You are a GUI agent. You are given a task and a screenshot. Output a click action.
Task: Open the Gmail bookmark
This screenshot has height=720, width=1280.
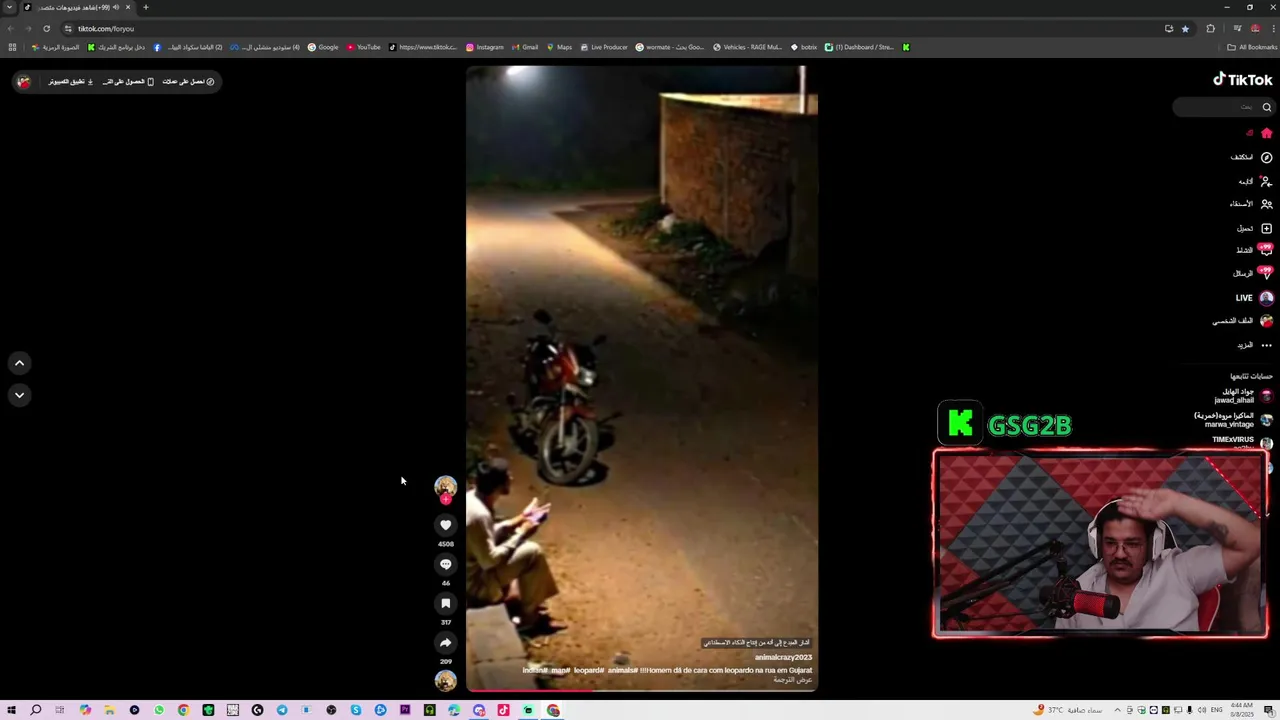click(525, 47)
